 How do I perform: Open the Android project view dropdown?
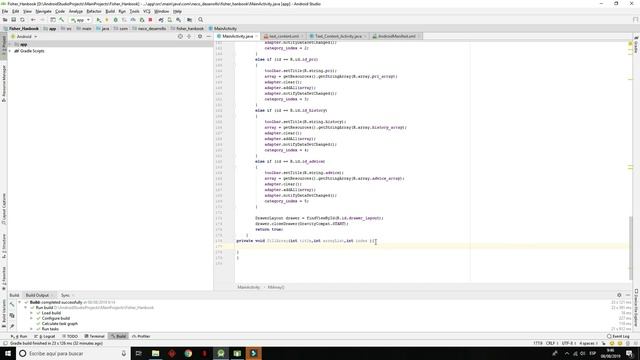click(x=24, y=36)
